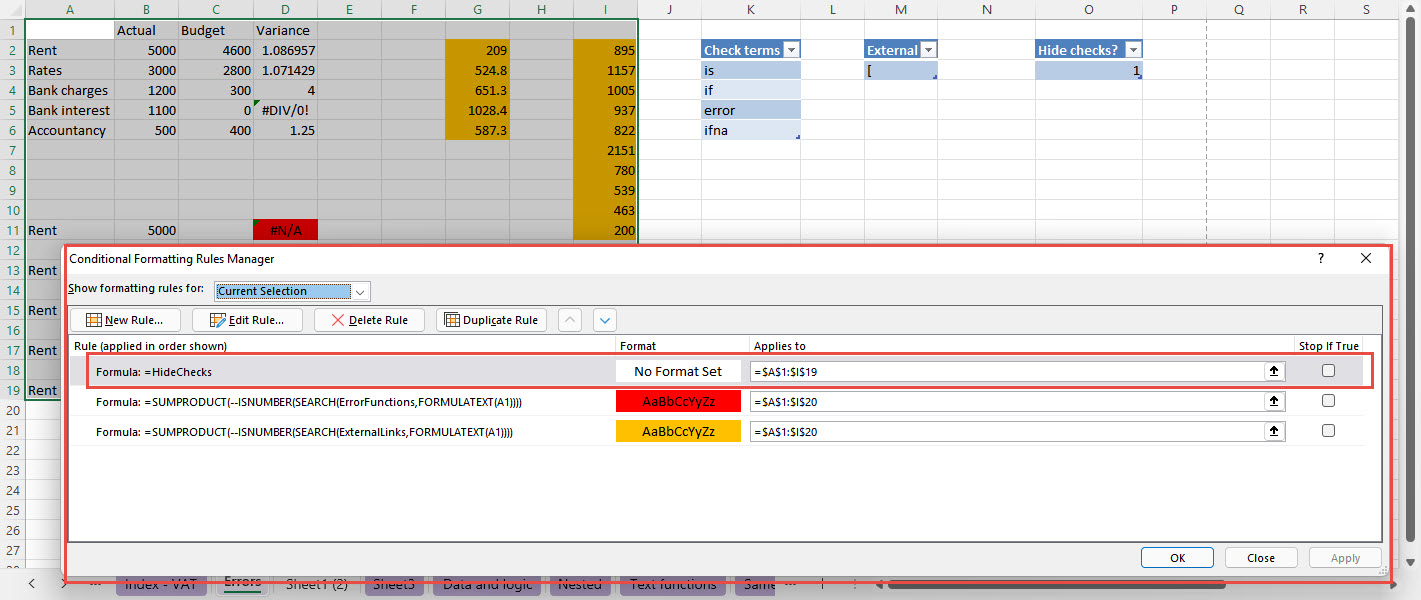This screenshot has width=1421, height=600.
Task: Open the Check terms filter dropdown
Action: click(791, 50)
